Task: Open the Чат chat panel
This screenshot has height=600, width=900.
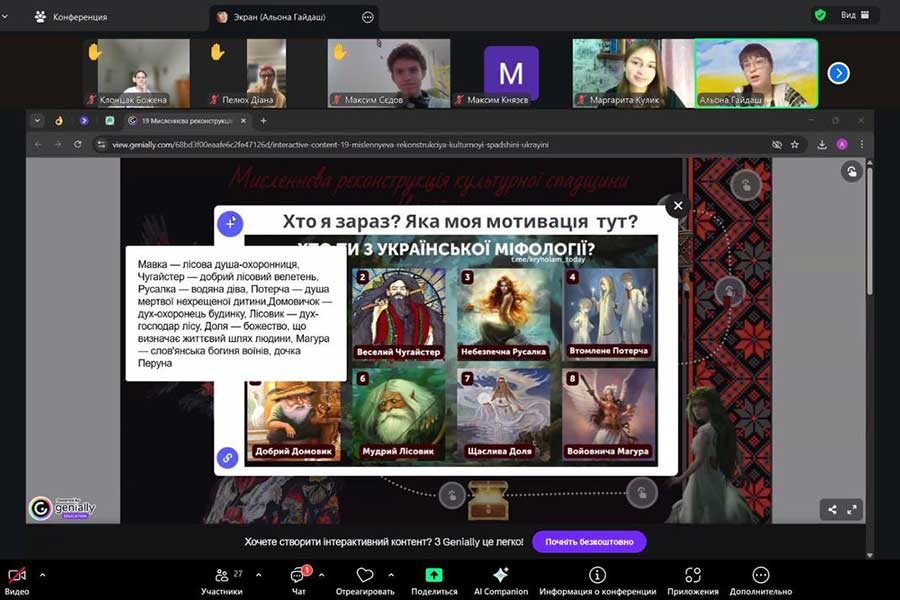Action: [x=298, y=577]
